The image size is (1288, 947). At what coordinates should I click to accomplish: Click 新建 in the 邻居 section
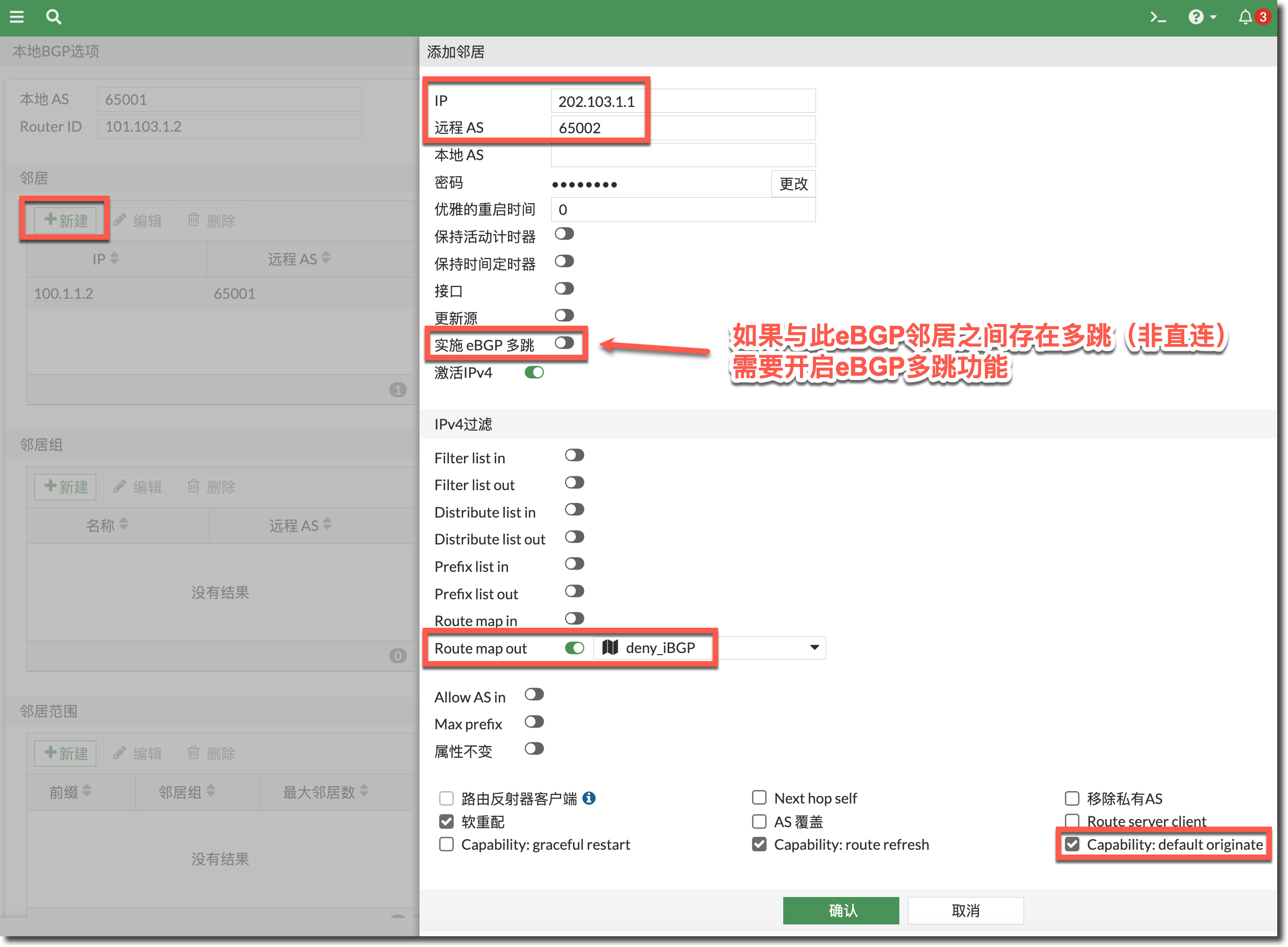pos(66,220)
